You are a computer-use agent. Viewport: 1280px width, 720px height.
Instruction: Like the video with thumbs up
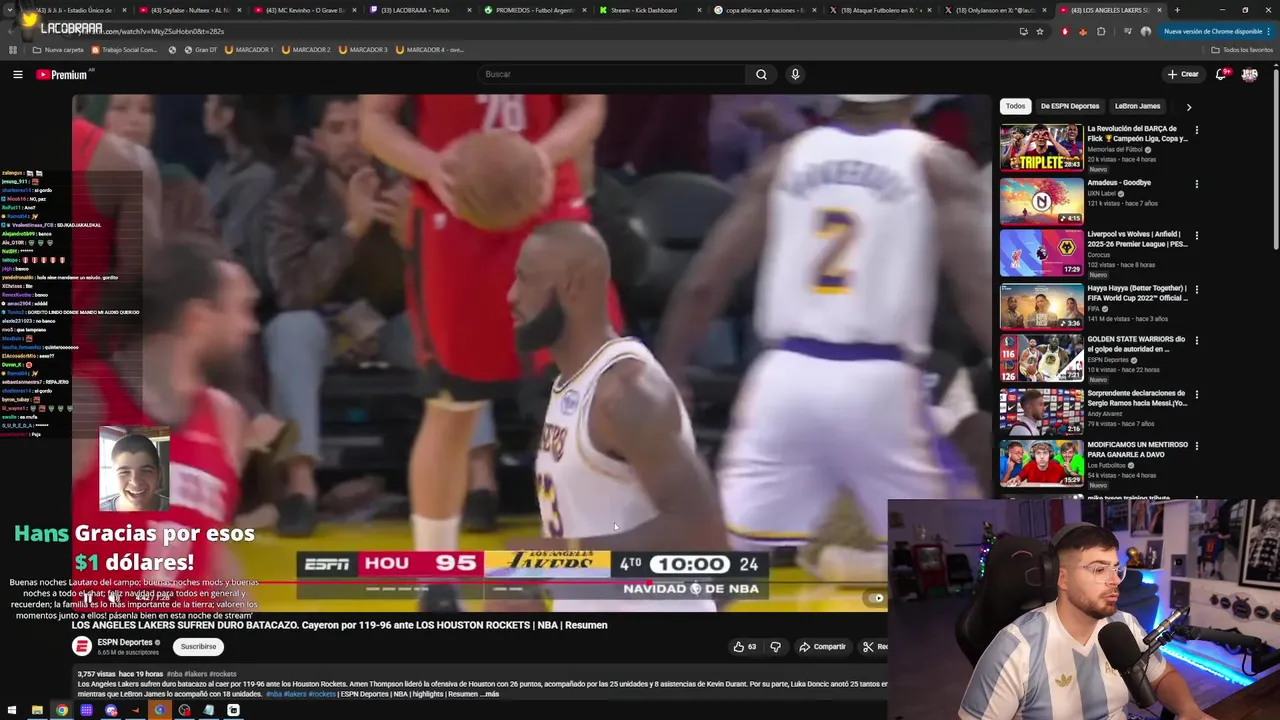744,647
